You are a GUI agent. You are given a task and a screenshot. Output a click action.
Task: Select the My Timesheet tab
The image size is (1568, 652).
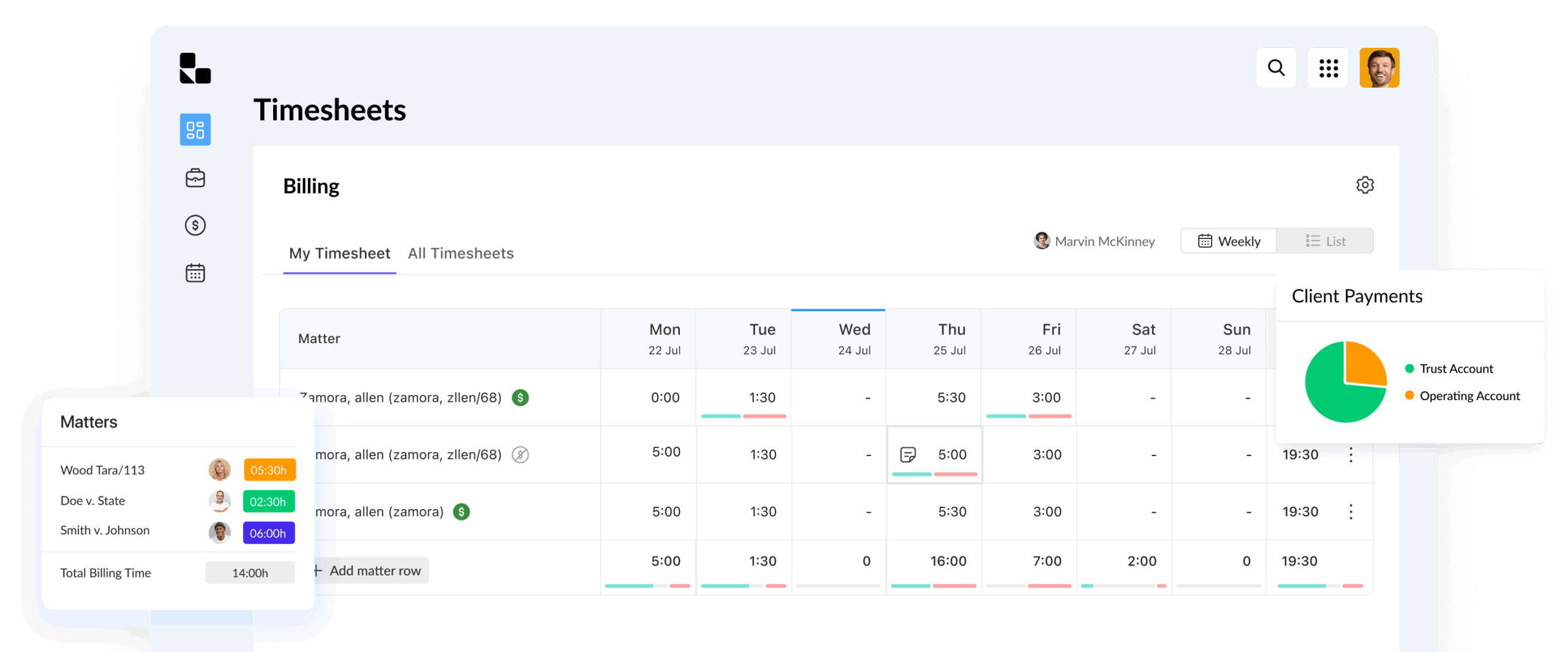[x=339, y=253]
